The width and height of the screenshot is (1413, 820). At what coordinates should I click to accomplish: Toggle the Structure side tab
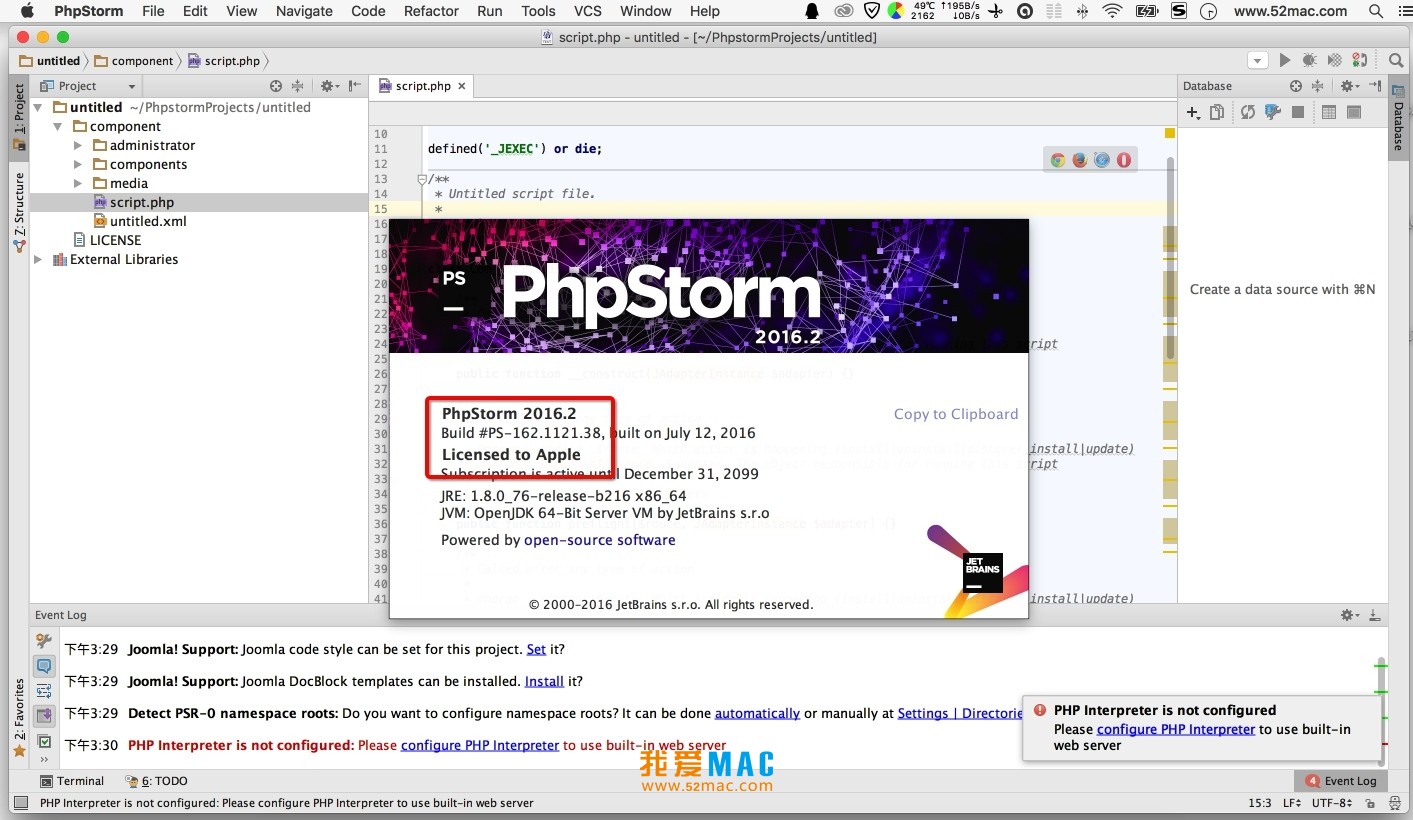[x=19, y=212]
